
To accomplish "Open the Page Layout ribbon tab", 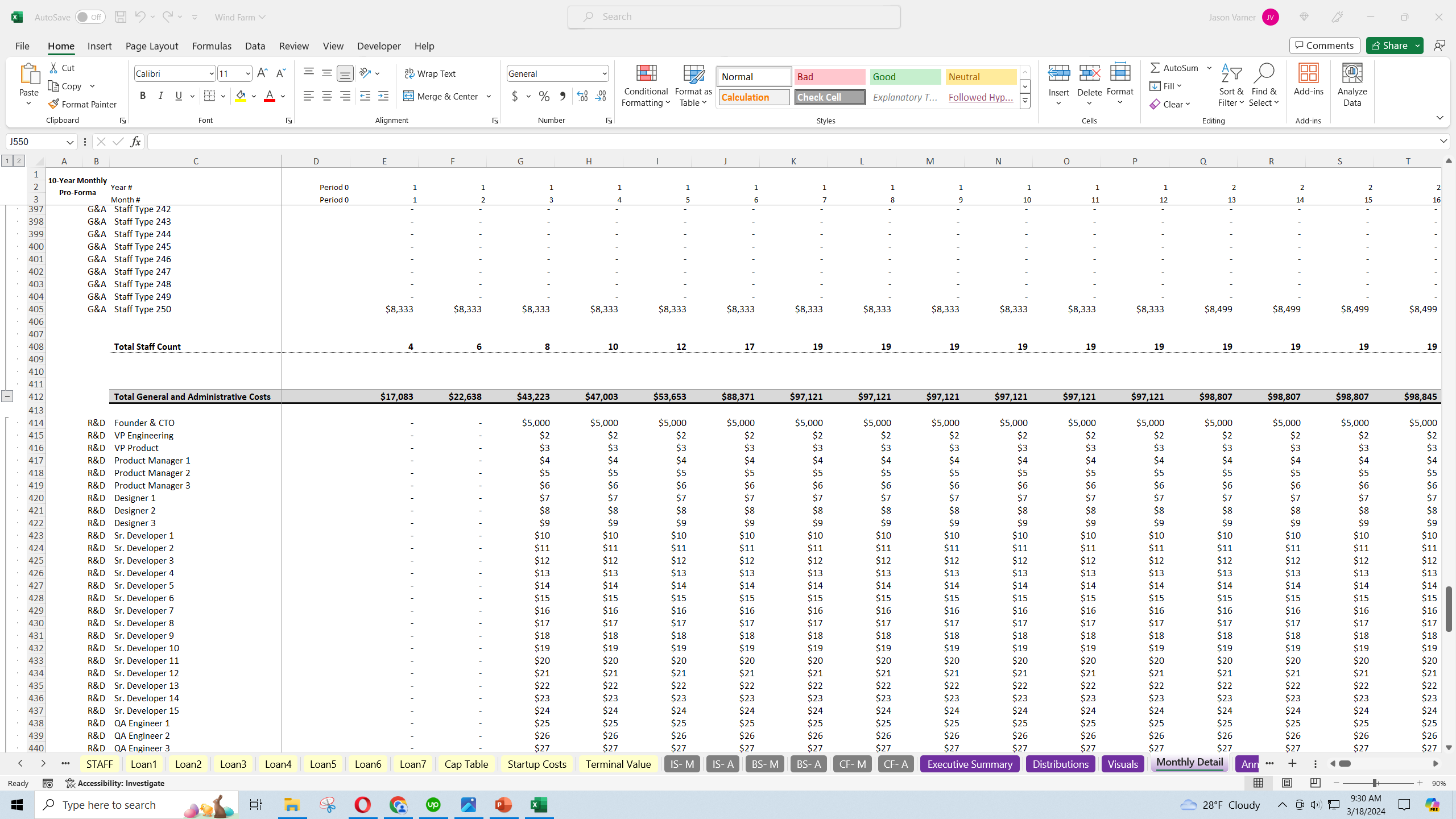I will point(152,46).
